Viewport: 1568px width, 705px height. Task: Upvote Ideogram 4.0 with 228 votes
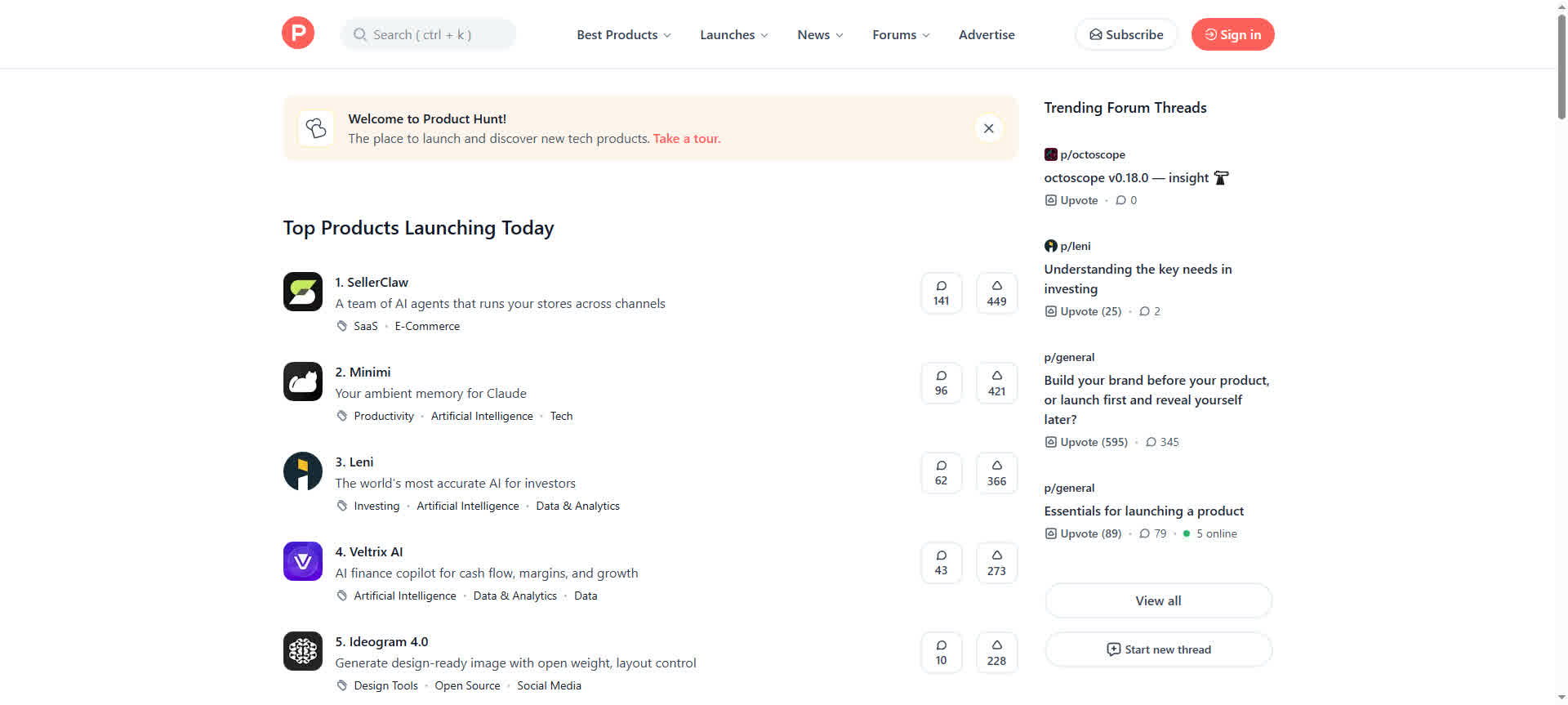pos(997,653)
